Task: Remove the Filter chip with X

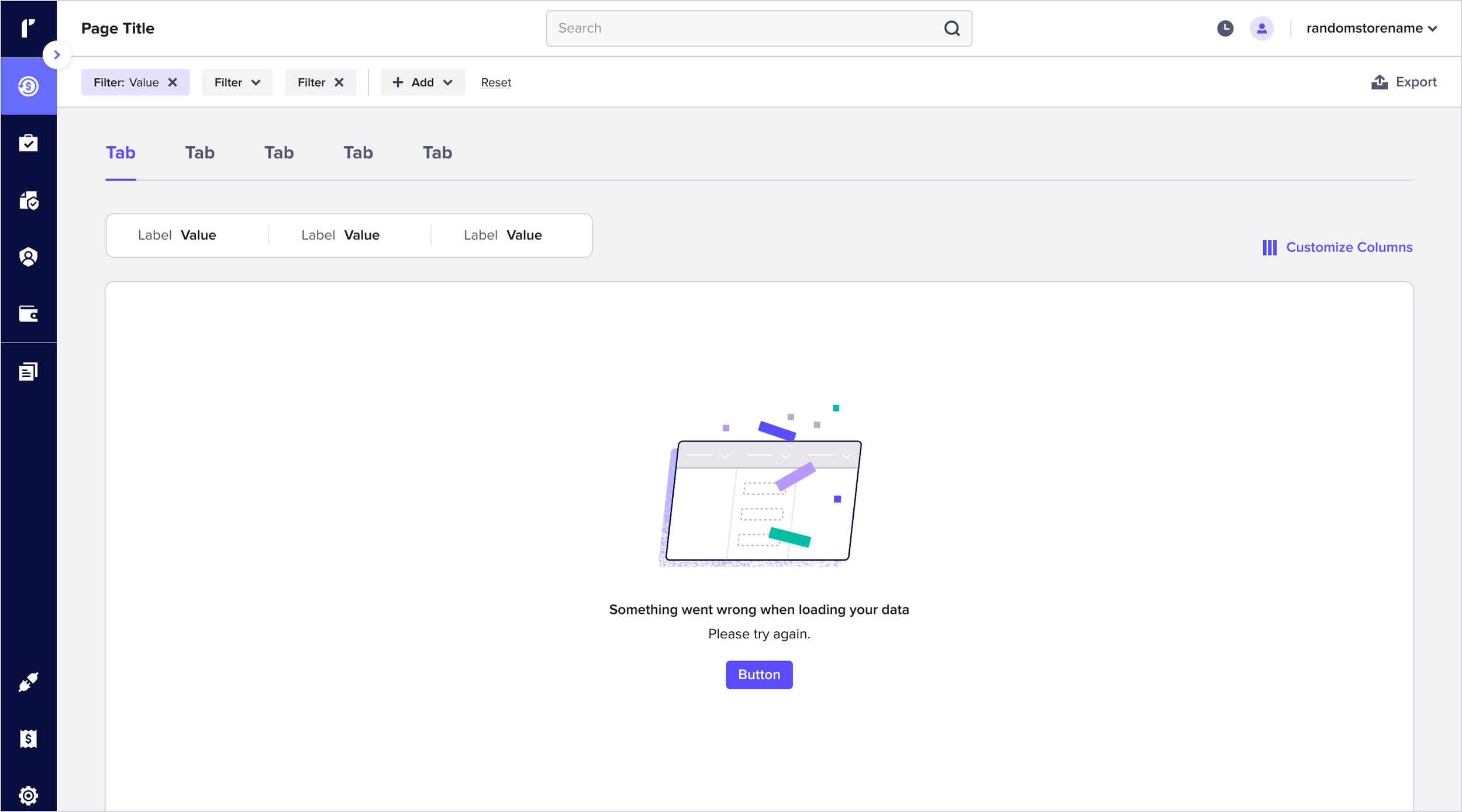Action: point(339,82)
